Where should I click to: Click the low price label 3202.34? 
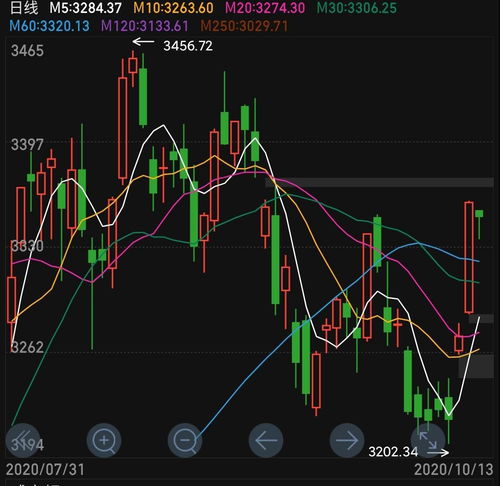(x=393, y=452)
